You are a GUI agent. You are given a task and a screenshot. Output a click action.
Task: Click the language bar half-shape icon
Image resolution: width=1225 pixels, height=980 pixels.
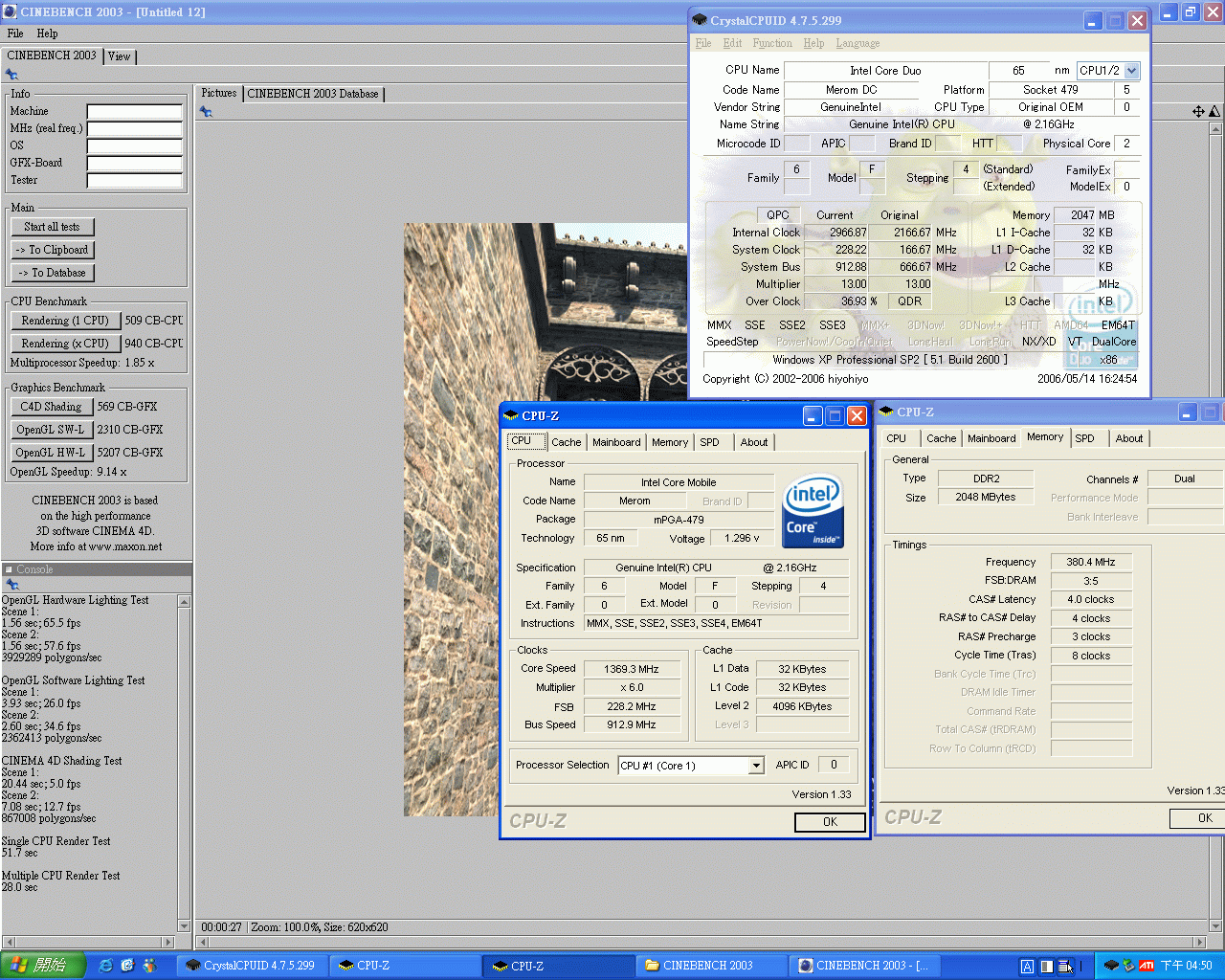[x=1047, y=967]
